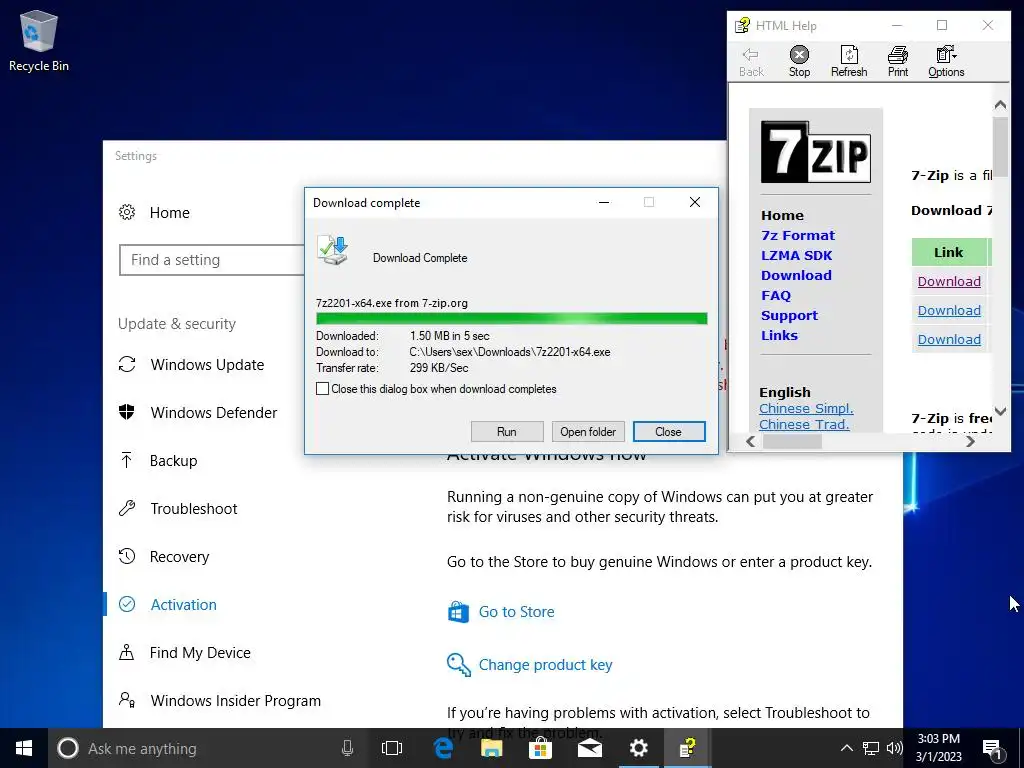
Task: Click the Download Complete drive icon
Action: pyautogui.click(x=333, y=250)
